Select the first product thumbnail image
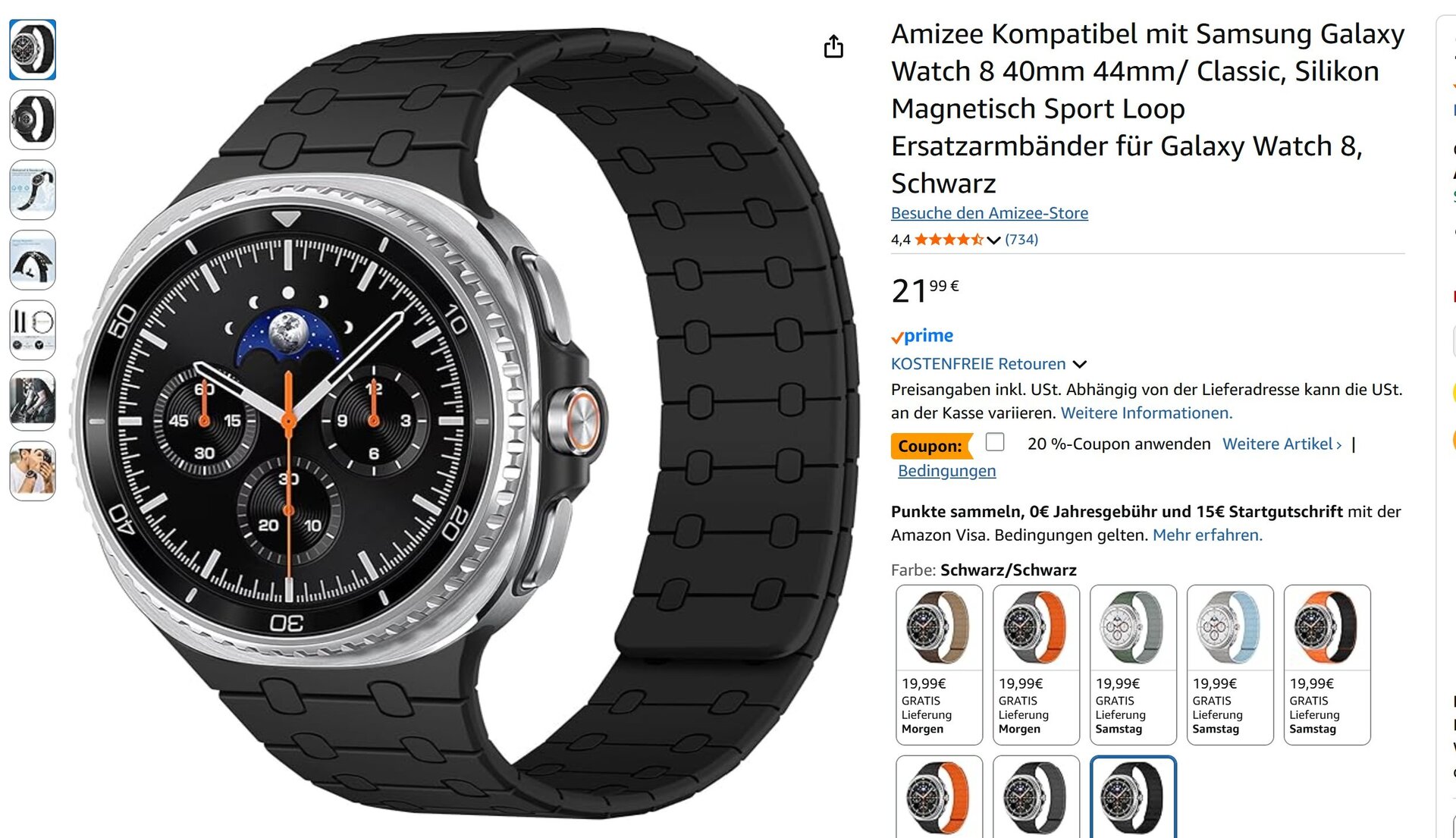The height and width of the screenshot is (838, 1456). point(33,50)
